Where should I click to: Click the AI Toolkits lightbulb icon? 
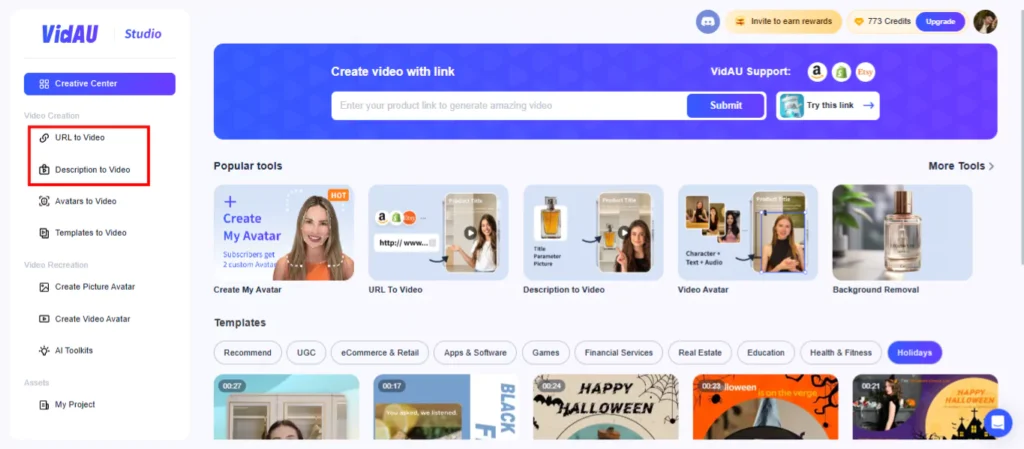pos(44,350)
